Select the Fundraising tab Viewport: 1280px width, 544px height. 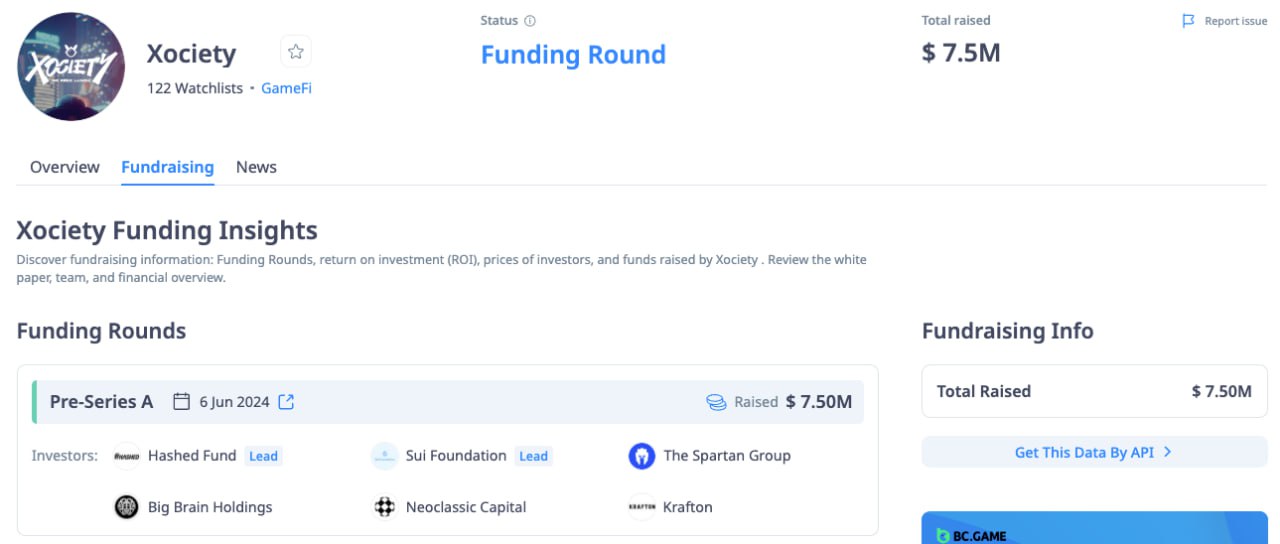[168, 167]
